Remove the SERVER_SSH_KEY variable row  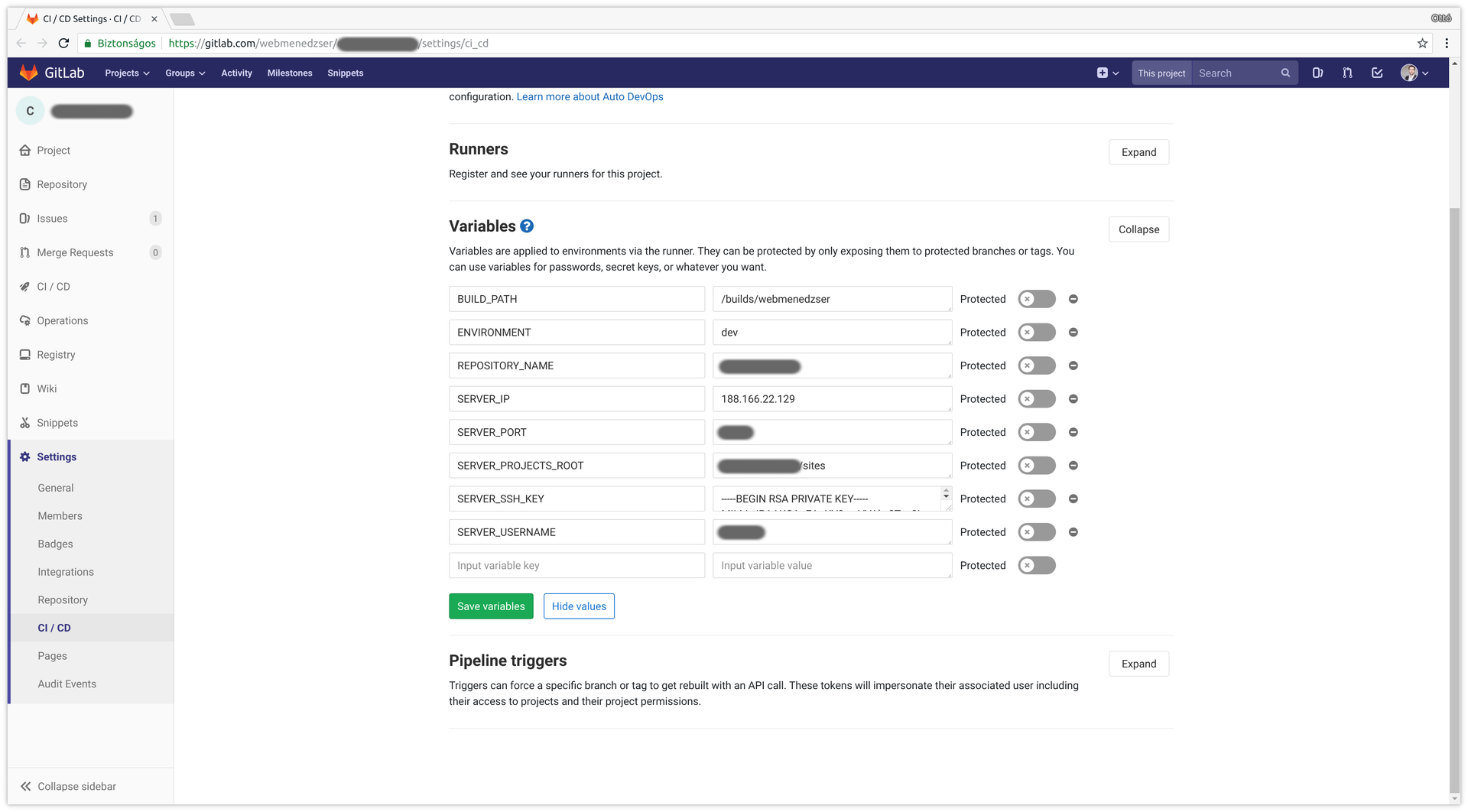coord(1073,499)
